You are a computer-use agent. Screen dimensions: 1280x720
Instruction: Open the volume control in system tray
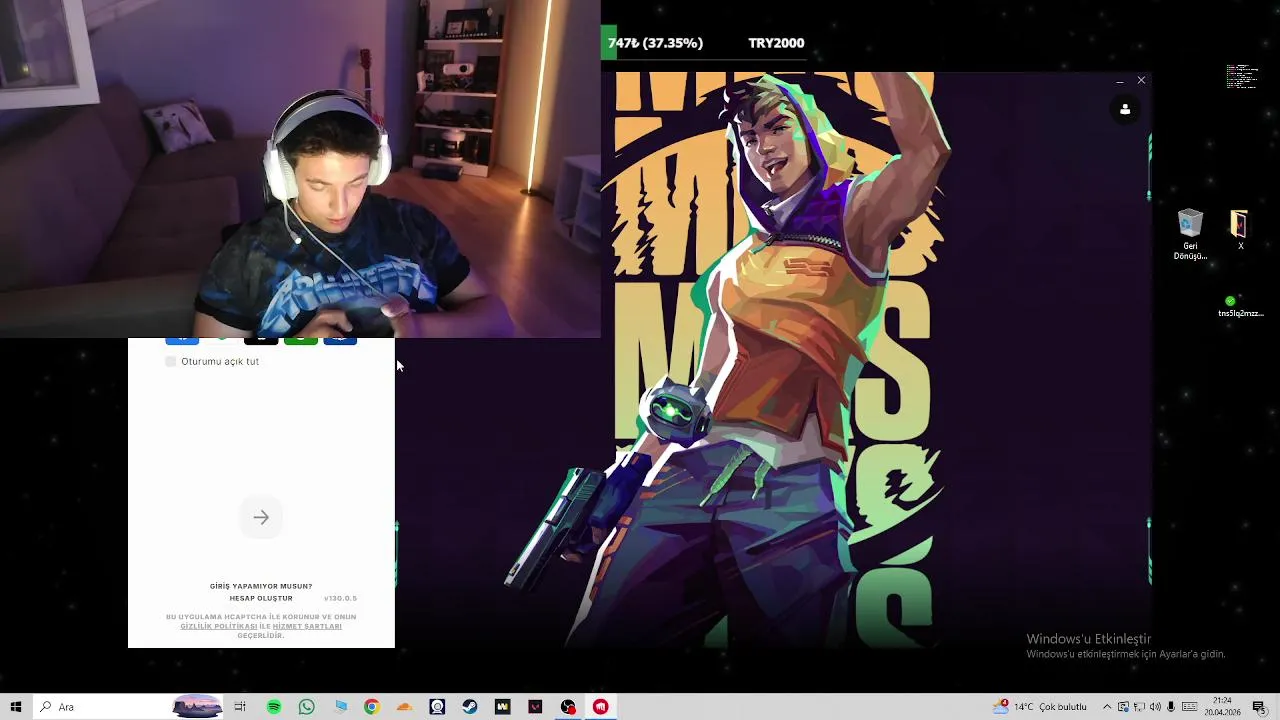tap(1155, 707)
